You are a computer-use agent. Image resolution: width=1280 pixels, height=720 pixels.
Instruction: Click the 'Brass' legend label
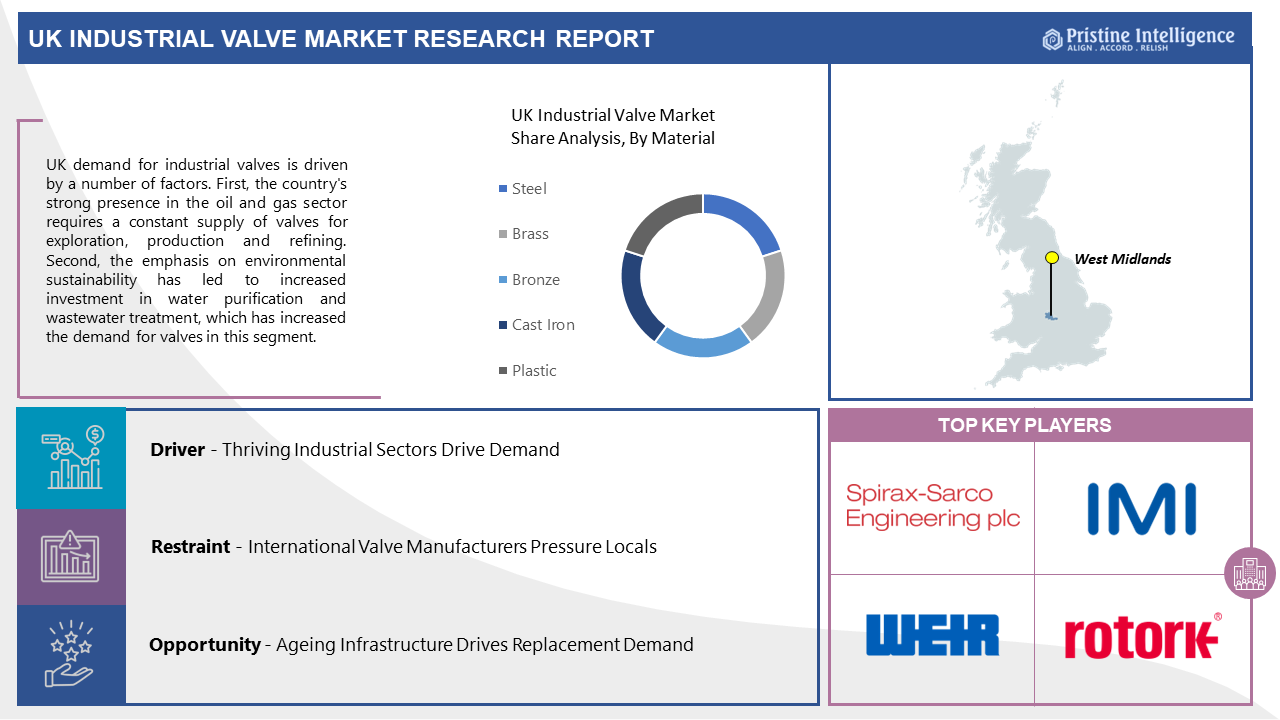coord(530,234)
